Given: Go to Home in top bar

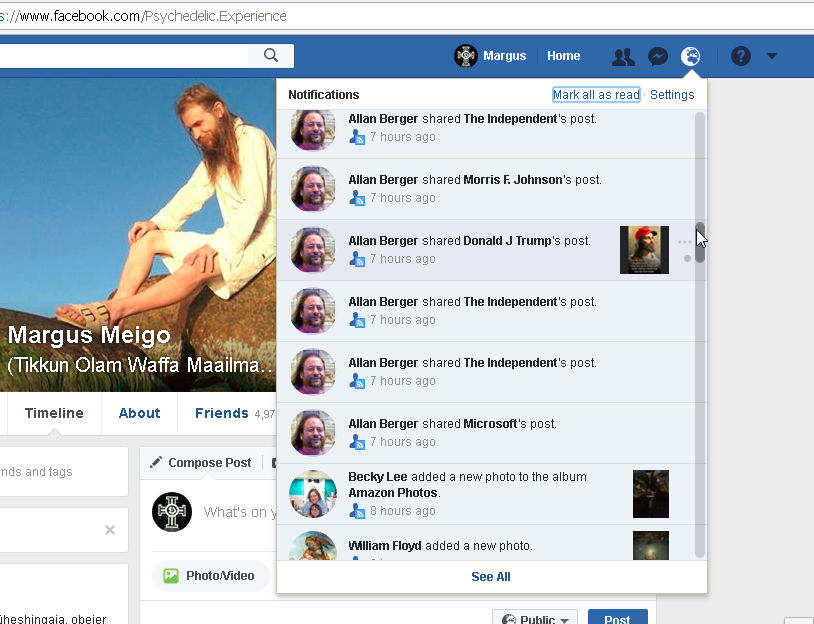Looking at the screenshot, I should (x=563, y=56).
